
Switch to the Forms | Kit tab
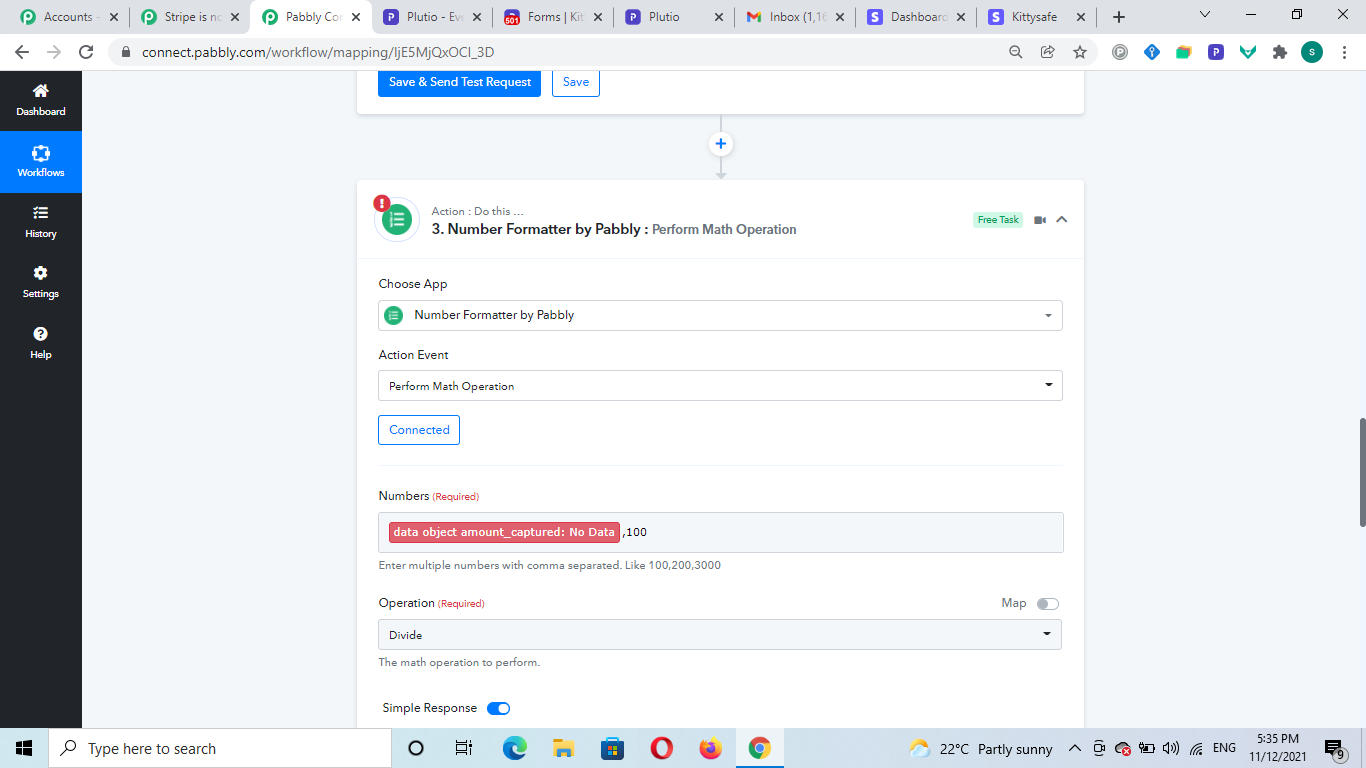click(552, 17)
